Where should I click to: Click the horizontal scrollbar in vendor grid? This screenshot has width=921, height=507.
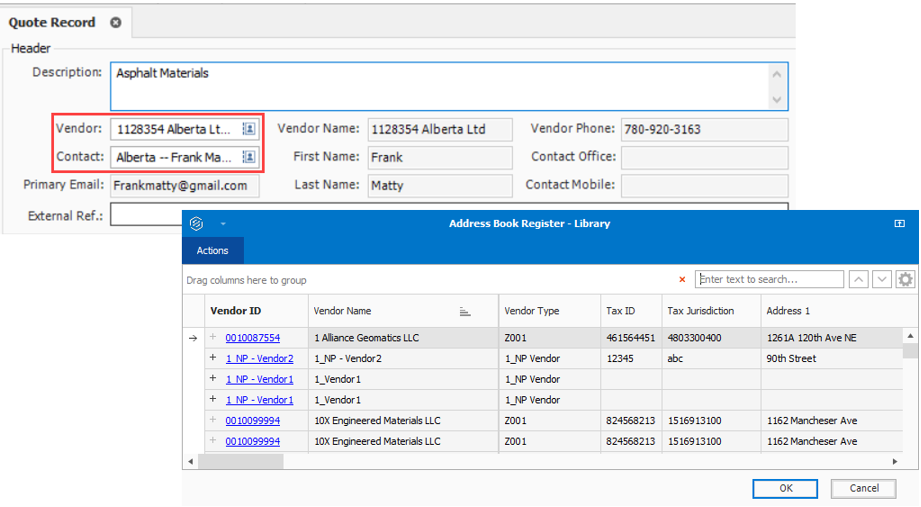tap(240, 461)
